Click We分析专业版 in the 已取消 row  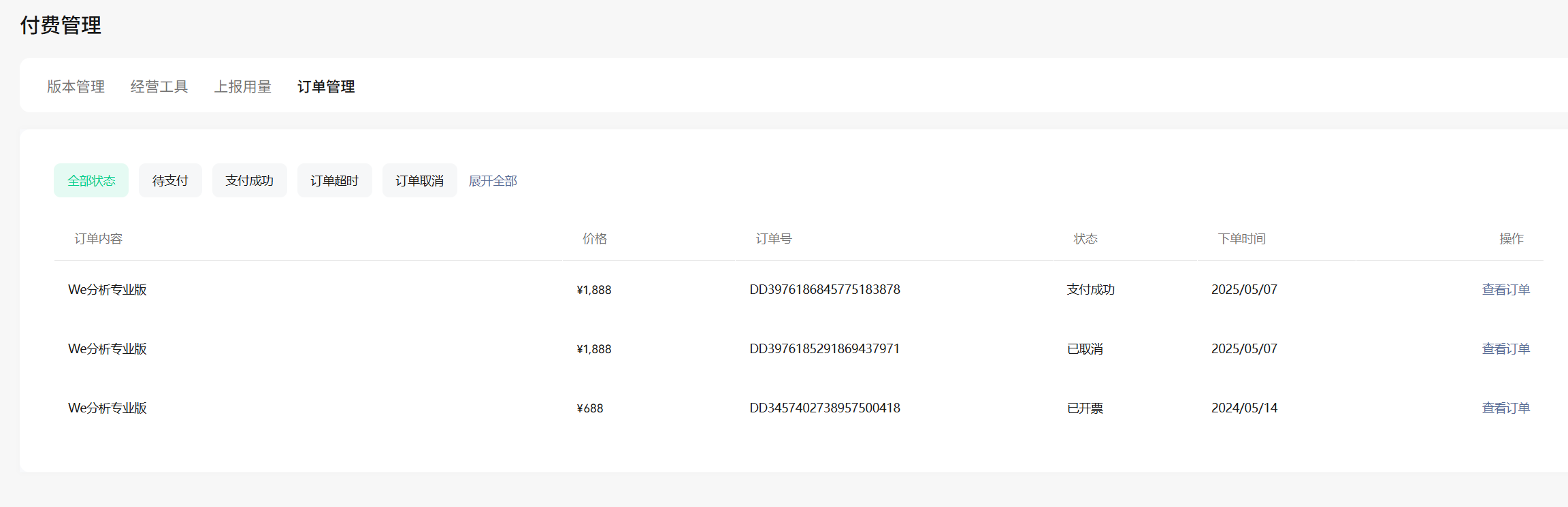click(108, 348)
